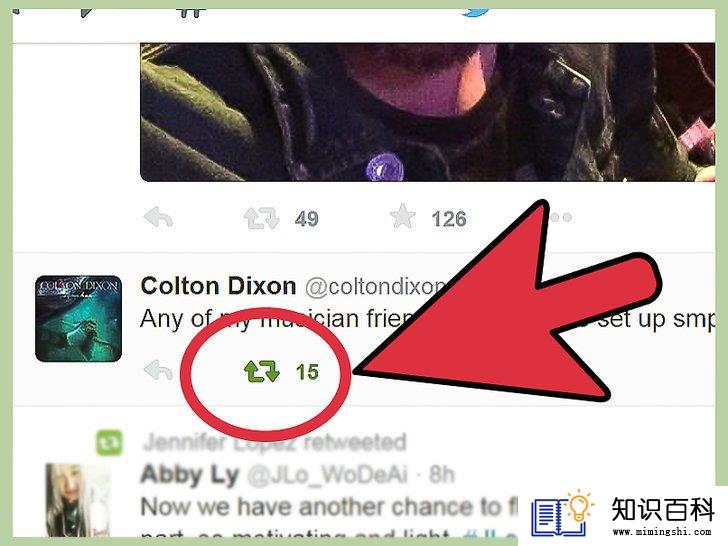Open the more options dots on photo tweet
This screenshot has width=728, height=546.
tap(560, 217)
